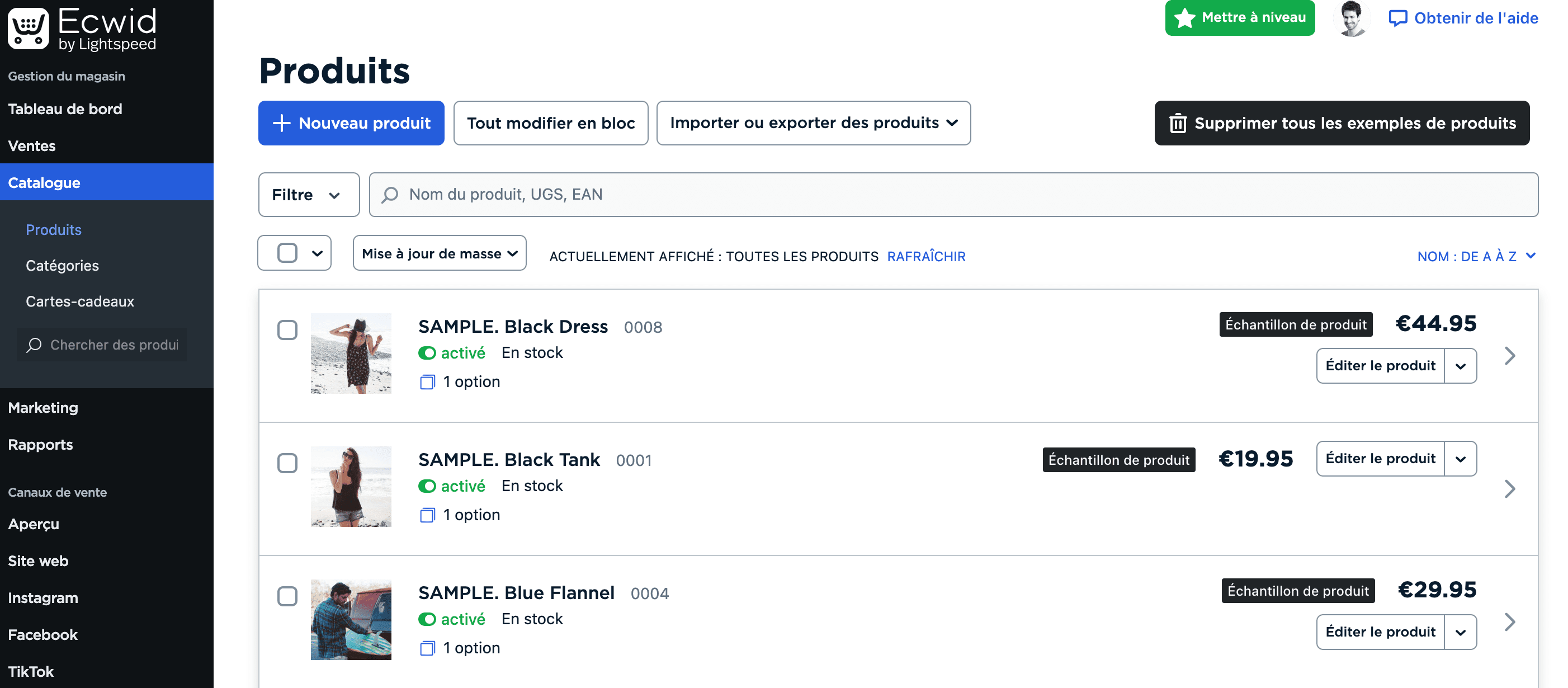Focus the Chercher des produits sidebar field
This screenshot has height=688, width=1568.
tap(102, 345)
